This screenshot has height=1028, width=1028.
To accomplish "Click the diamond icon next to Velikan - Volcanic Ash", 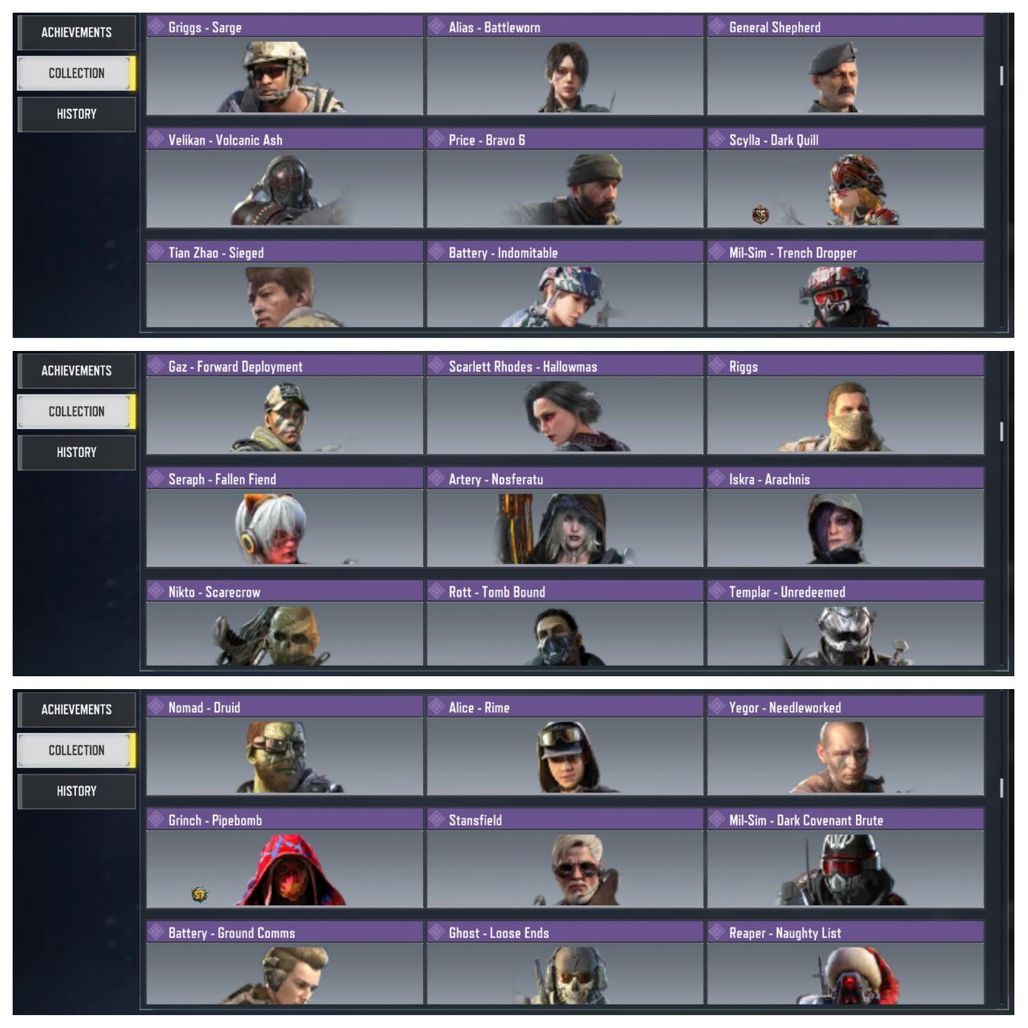I will point(156,139).
